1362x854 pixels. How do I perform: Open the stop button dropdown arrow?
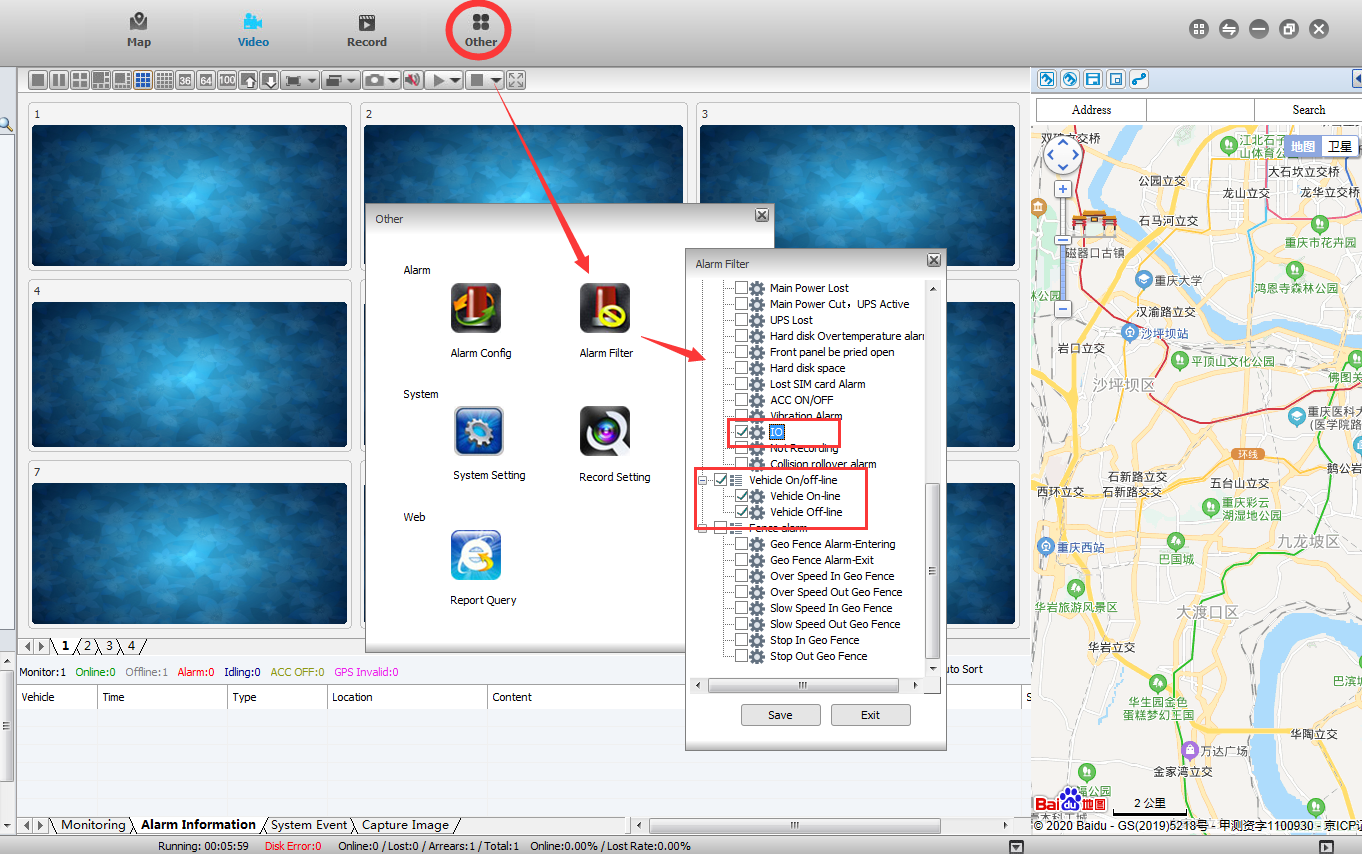pos(497,80)
